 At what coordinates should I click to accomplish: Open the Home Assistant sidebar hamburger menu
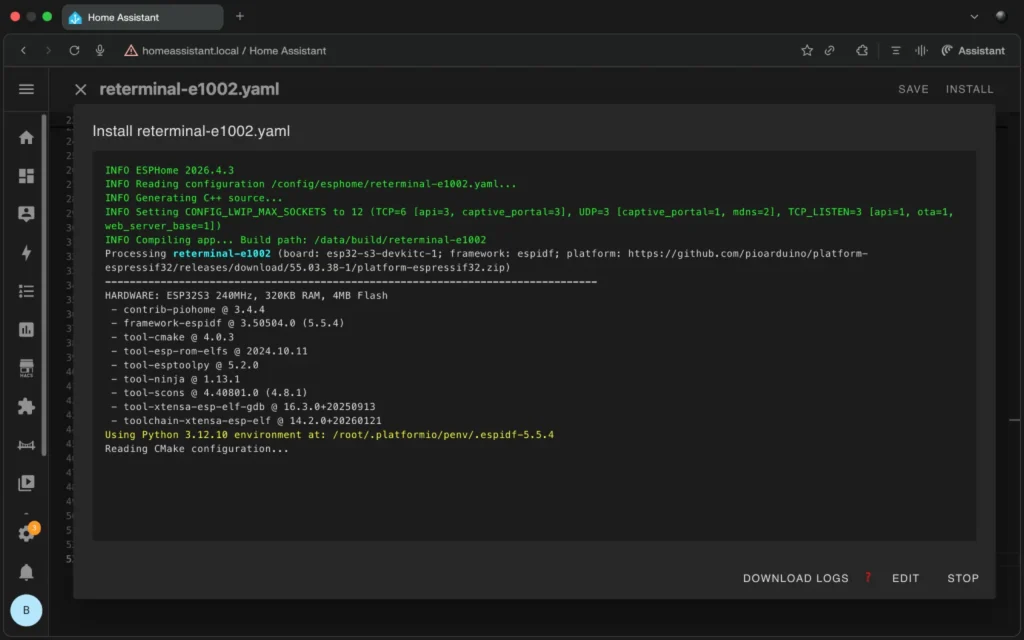click(x=26, y=89)
